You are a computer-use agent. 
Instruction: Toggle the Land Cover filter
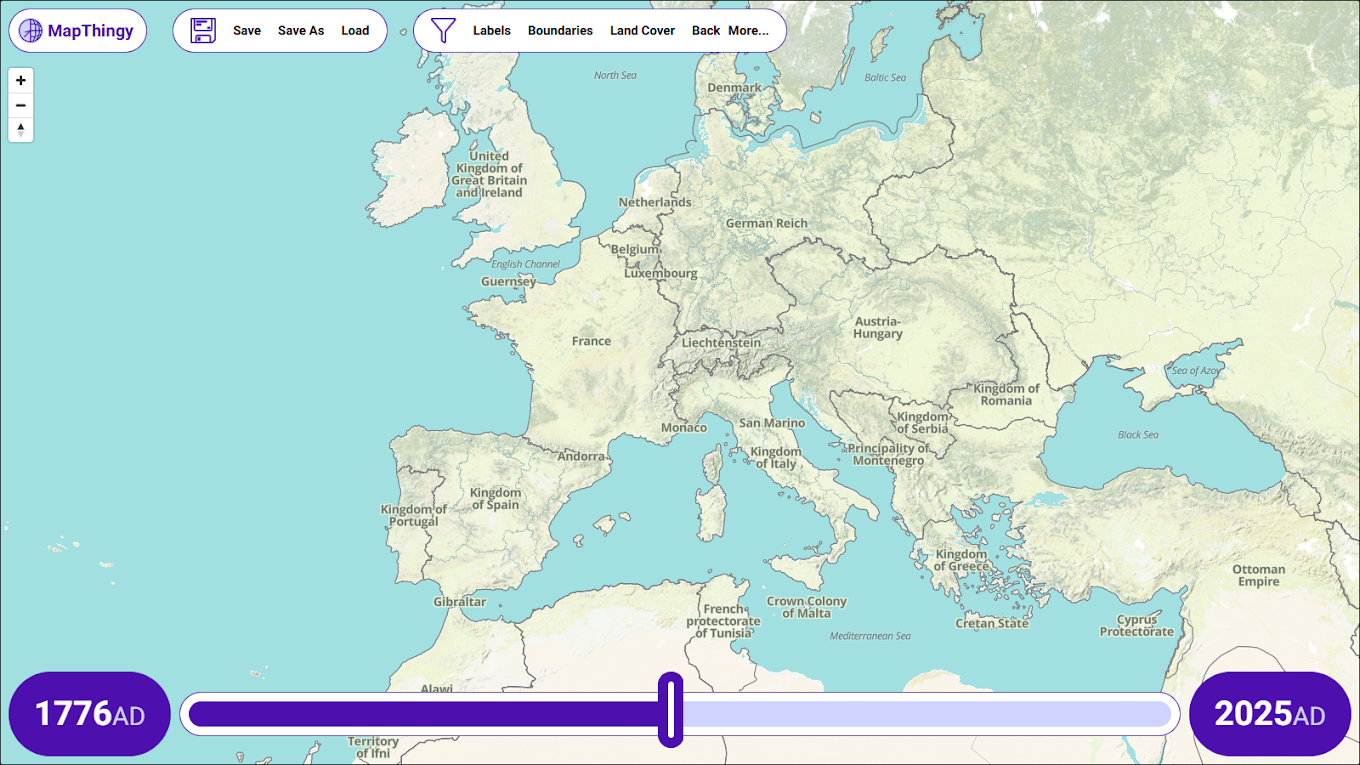point(642,31)
